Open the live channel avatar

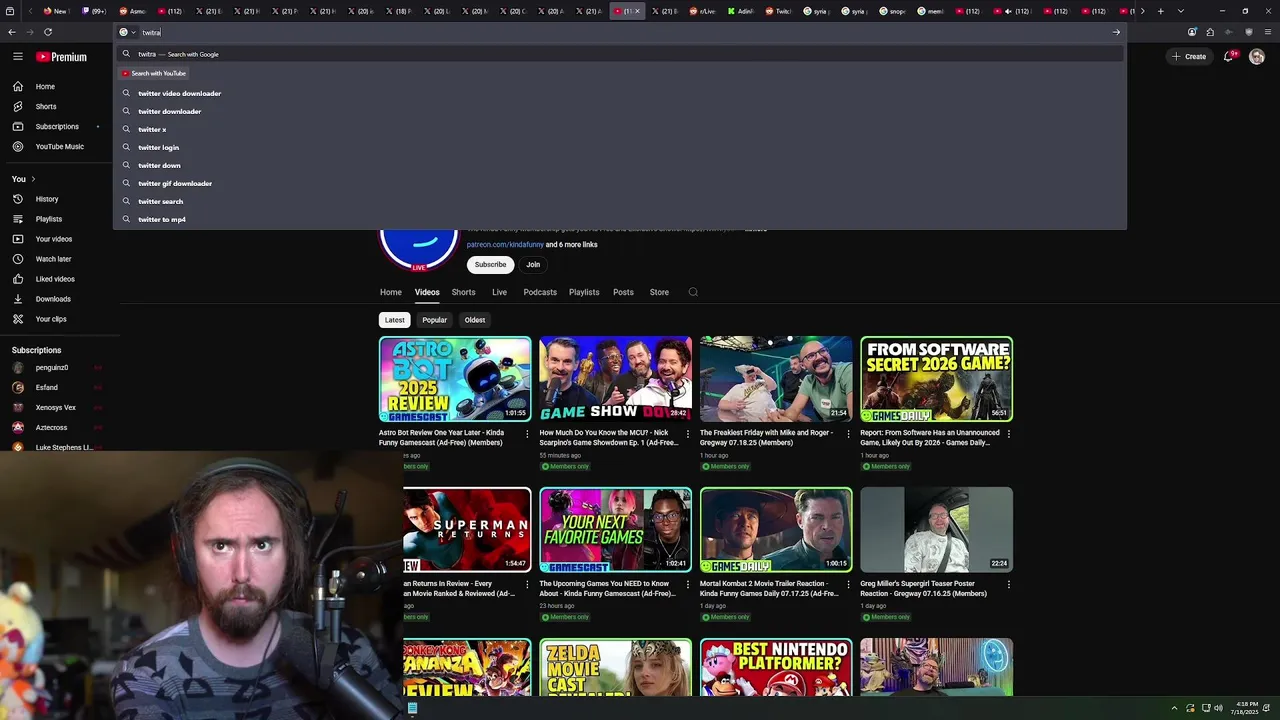[x=419, y=248]
